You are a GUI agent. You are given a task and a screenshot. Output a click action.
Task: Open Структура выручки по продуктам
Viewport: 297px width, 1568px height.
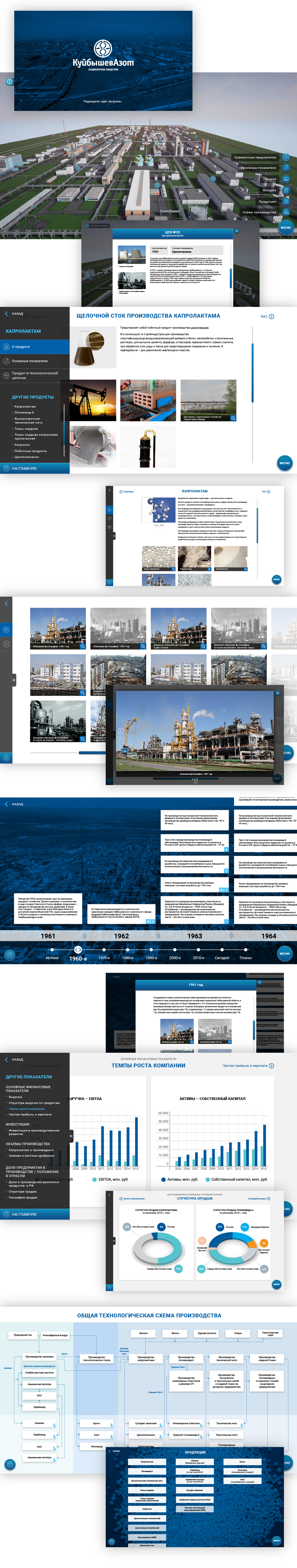click(34, 1103)
